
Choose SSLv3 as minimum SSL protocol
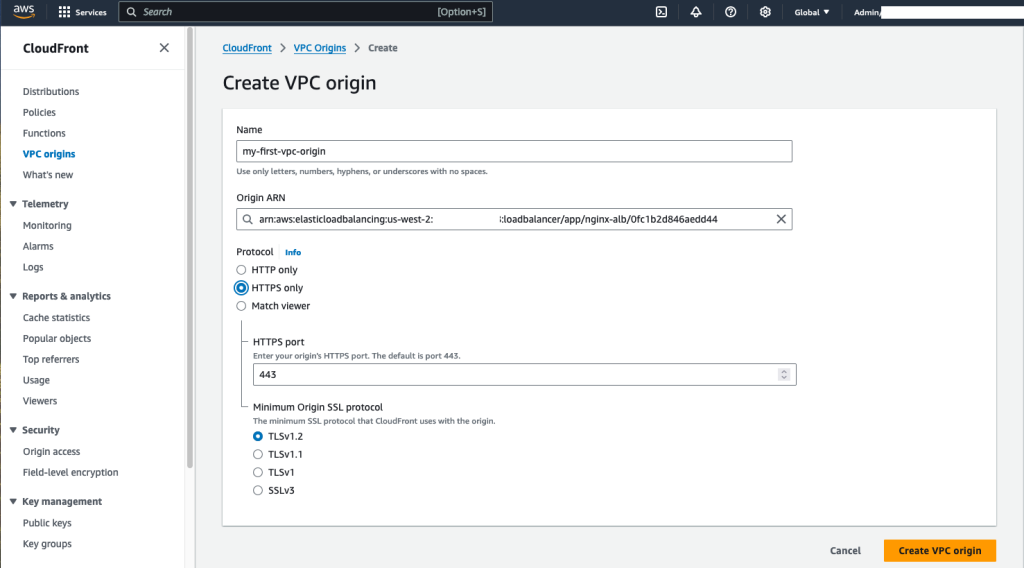click(258, 490)
